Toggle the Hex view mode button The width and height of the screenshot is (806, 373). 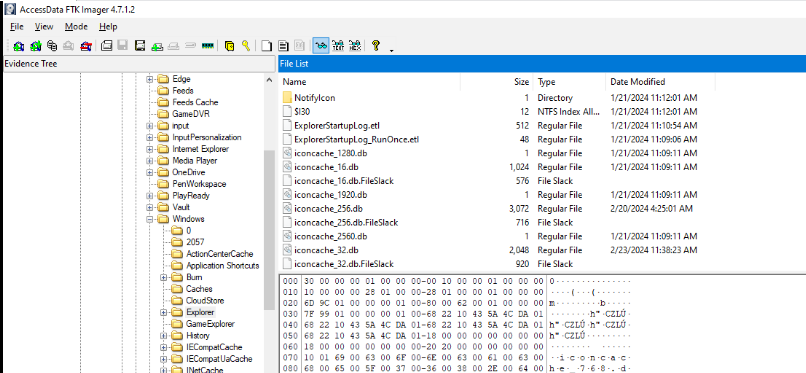[354, 46]
